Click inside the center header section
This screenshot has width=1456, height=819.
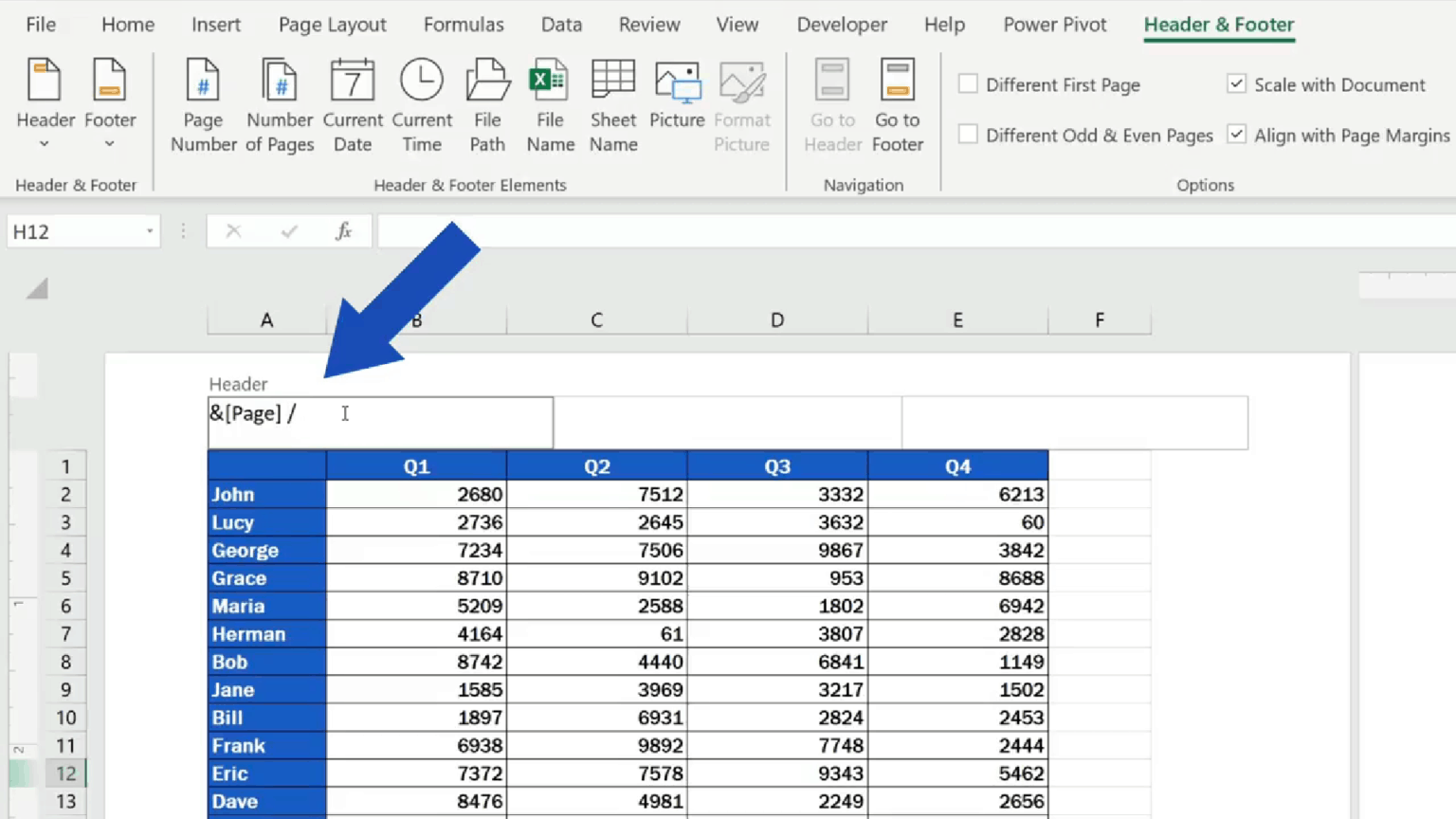click(x=726, y=422)
